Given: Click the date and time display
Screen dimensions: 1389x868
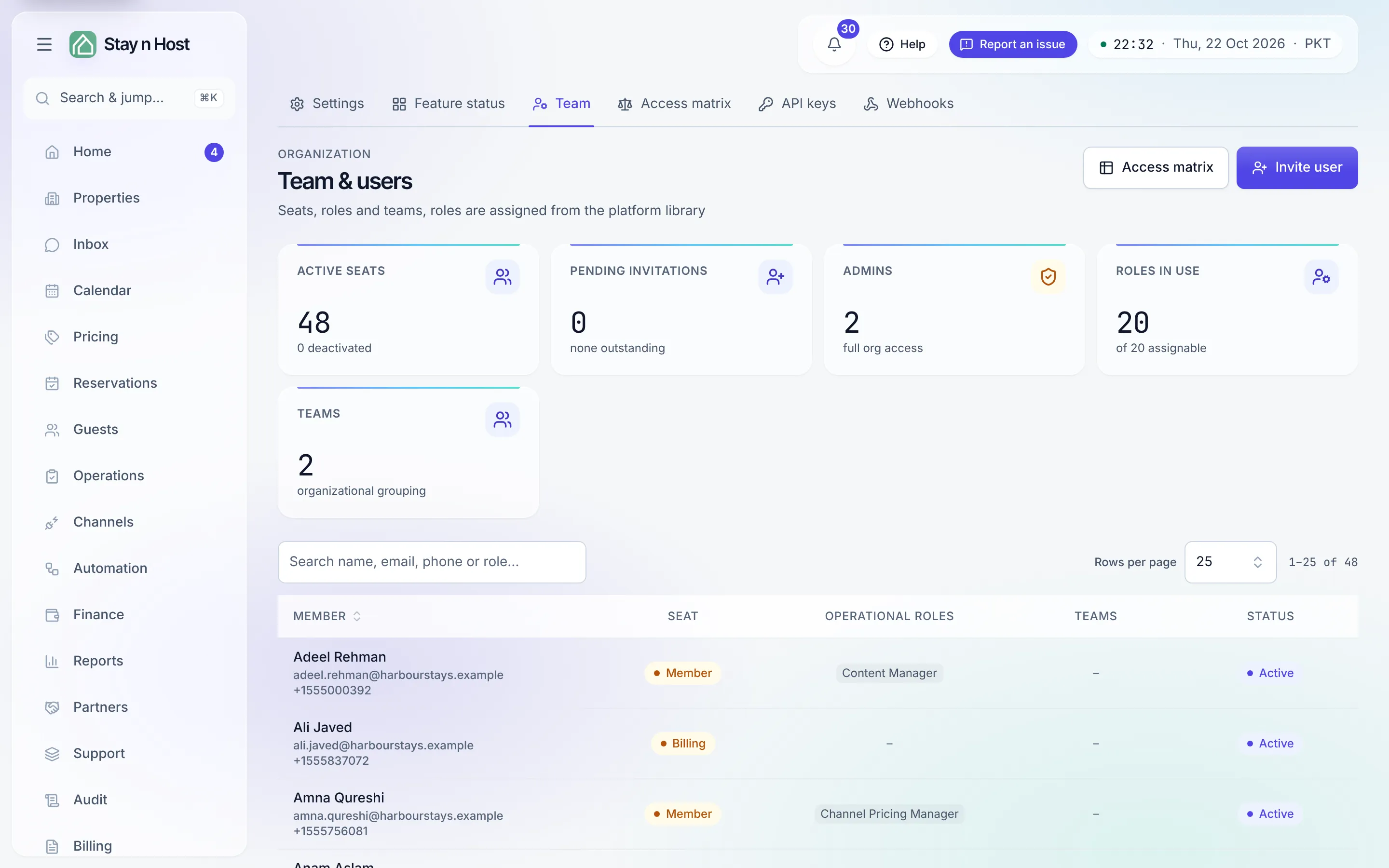Looking at the screenshot, I should [1216, 44].
